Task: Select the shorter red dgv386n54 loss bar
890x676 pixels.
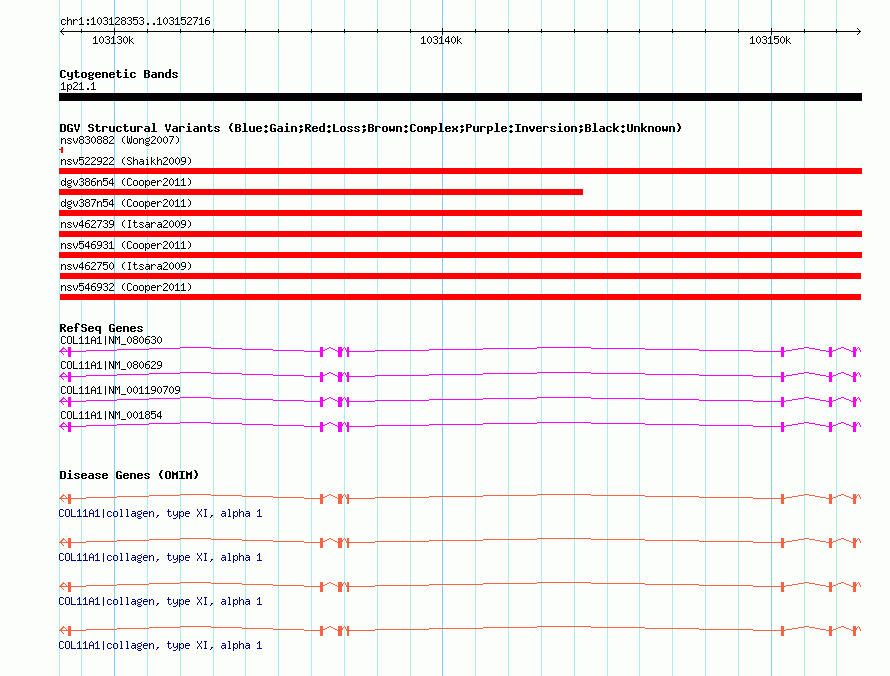Action: coord(321,192)
